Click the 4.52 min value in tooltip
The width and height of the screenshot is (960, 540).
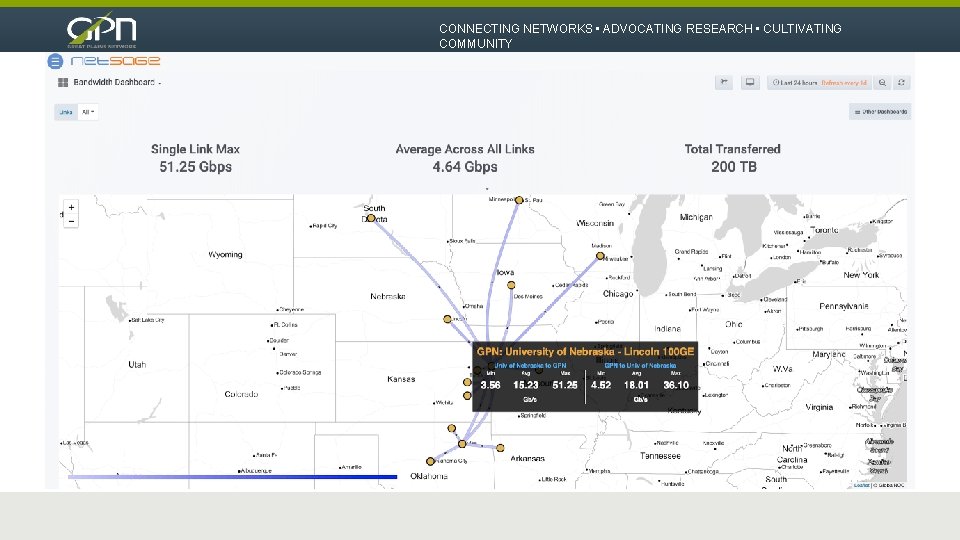tap(601, 385)
